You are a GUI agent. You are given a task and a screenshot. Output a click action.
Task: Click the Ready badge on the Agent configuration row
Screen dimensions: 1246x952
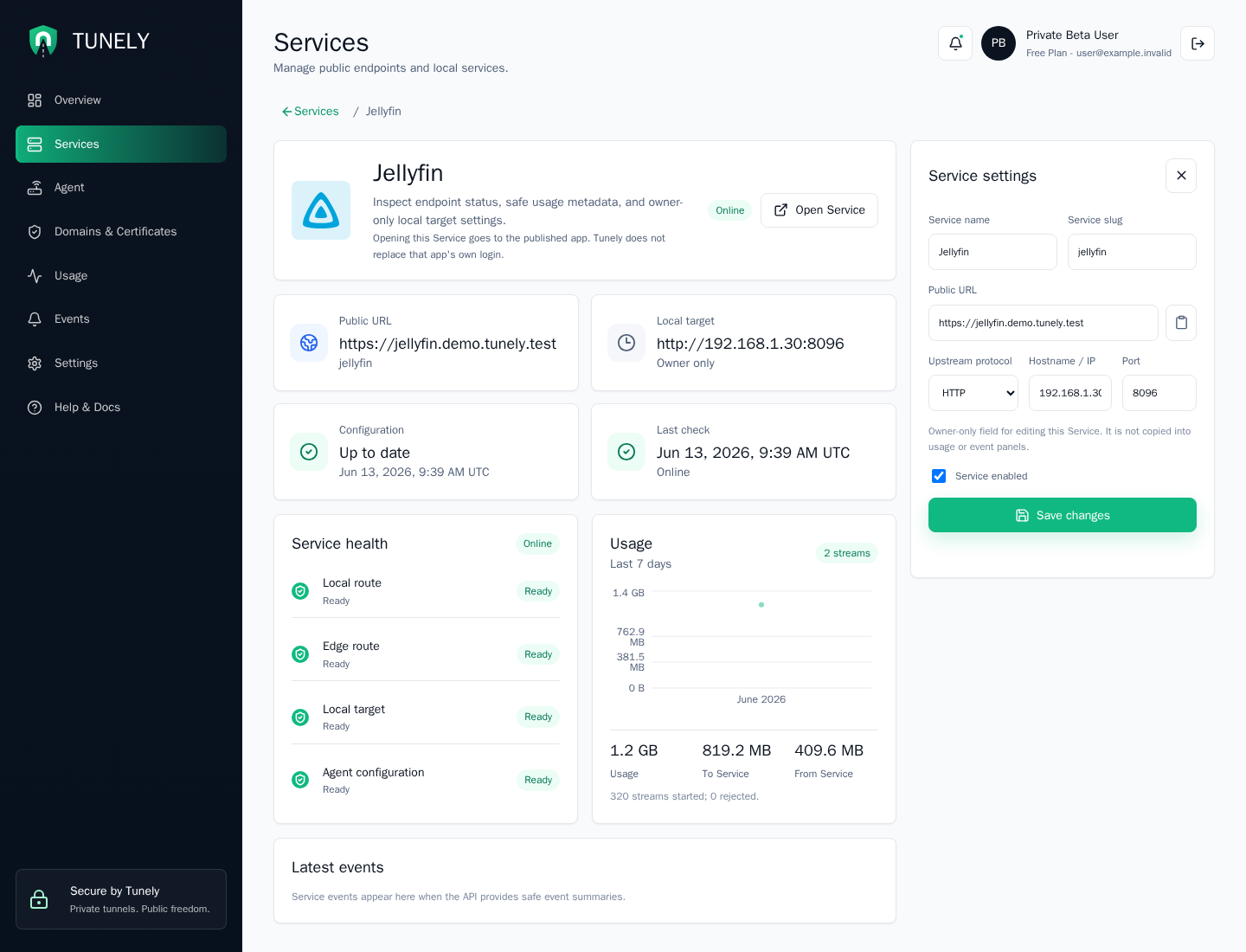(538, 780)
